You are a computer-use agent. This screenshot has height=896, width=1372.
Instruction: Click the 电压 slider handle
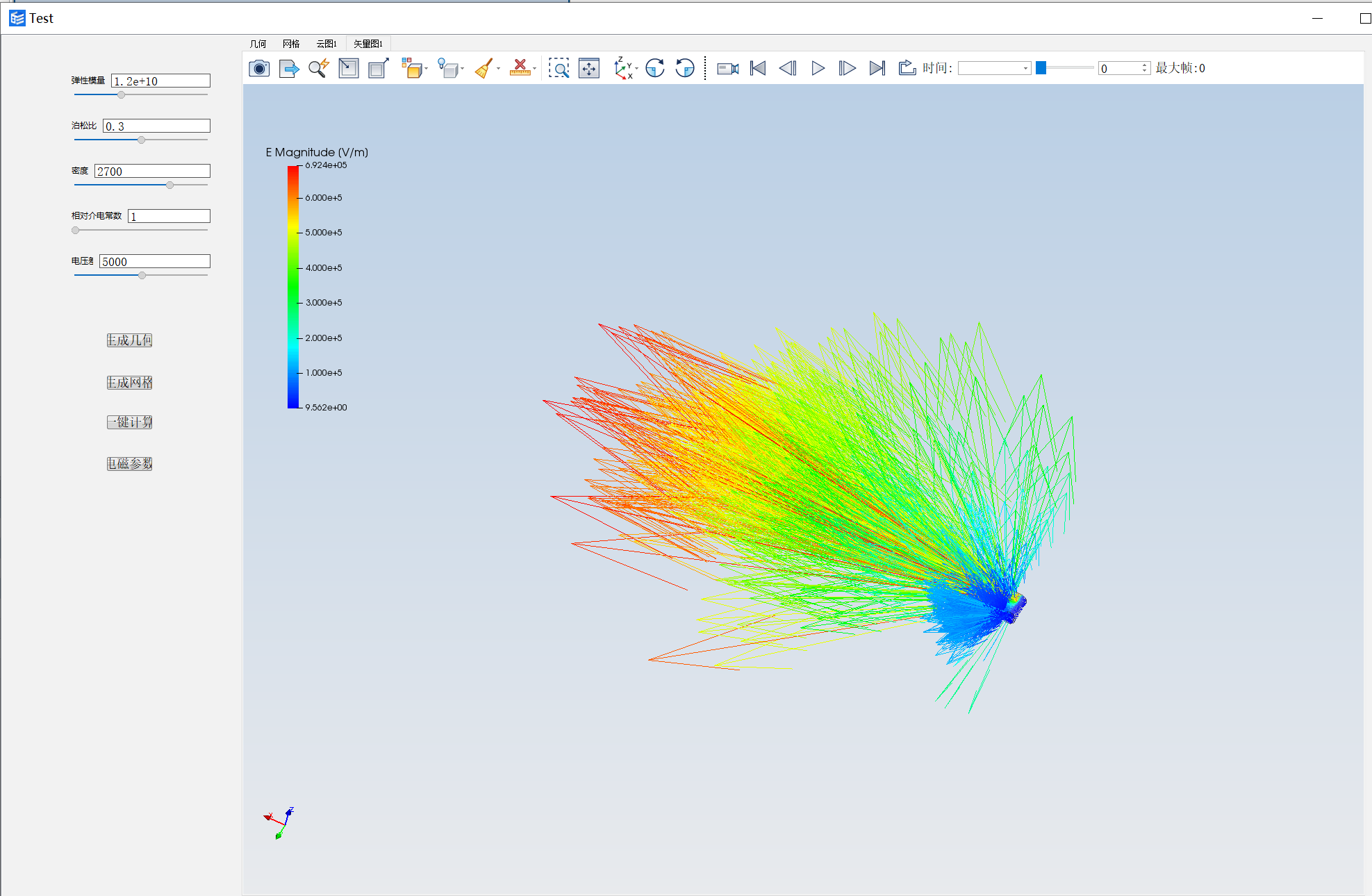(x=142, y=276)
